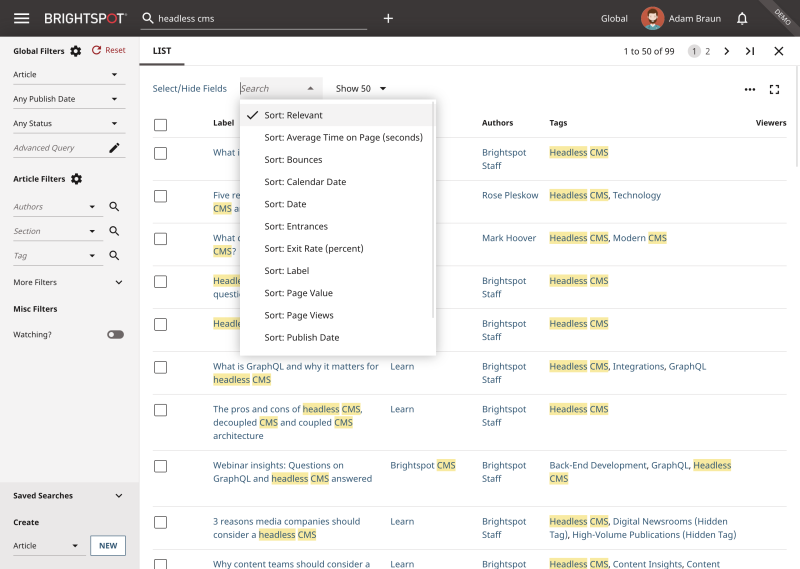The height and width of the screenshot is (569, 800).
Task: Click the search magnifier icon in top bar
Action: (148, 18)
